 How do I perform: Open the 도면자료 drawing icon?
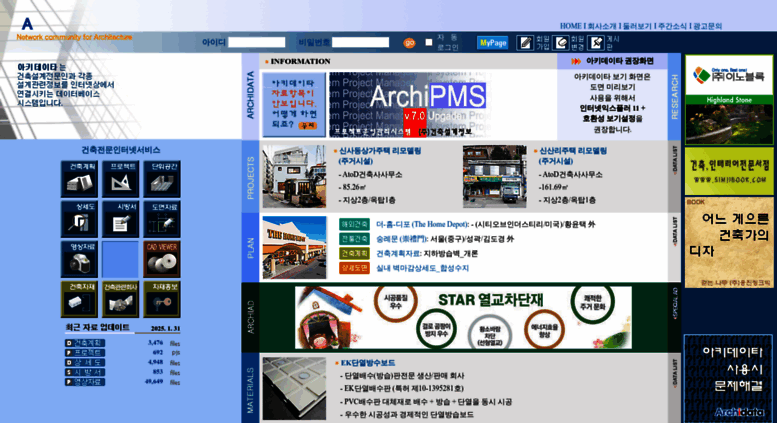click(x=162, y=219)
